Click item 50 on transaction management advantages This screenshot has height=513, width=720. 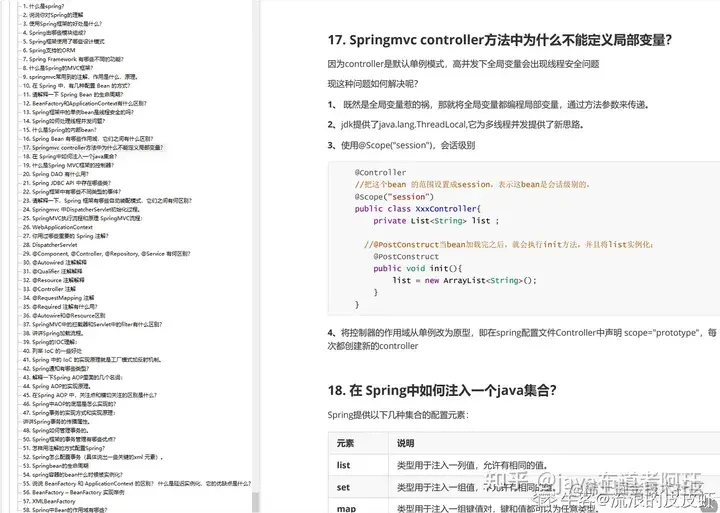[x=69, y=439]
